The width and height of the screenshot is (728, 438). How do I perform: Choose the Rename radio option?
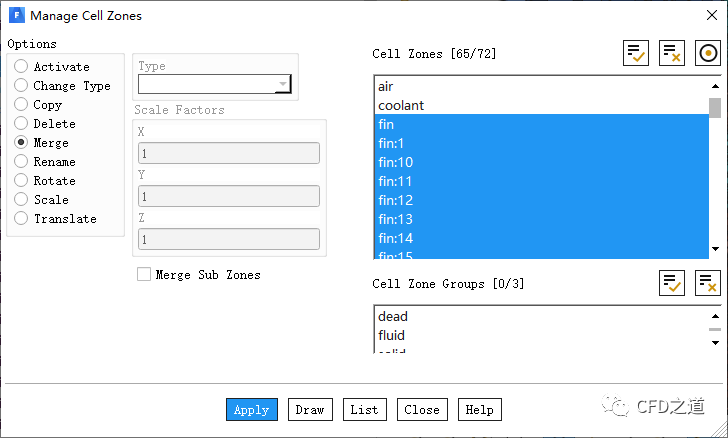coord(21,162)
